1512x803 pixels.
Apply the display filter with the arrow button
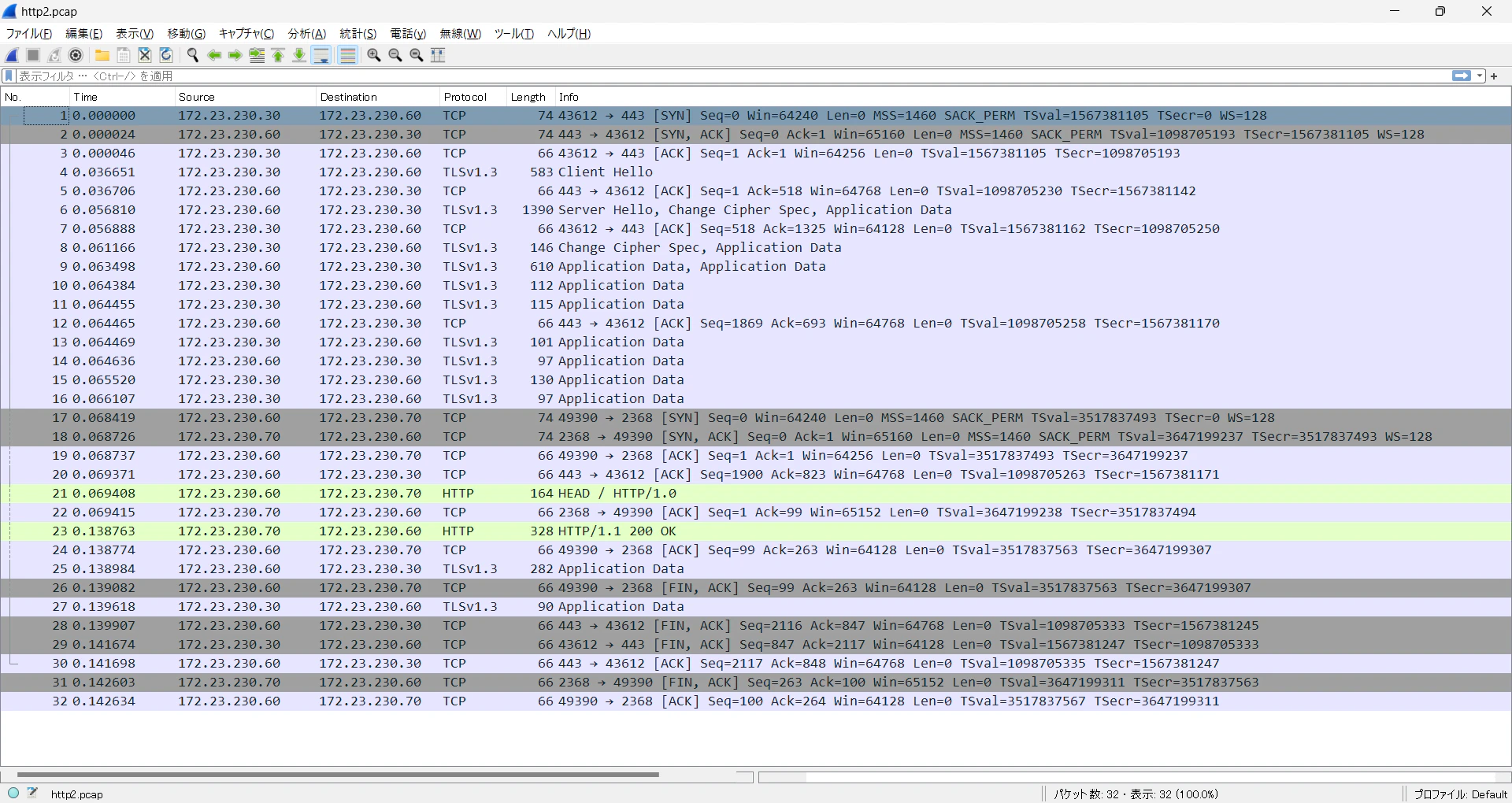click(x=1462, y=76)
